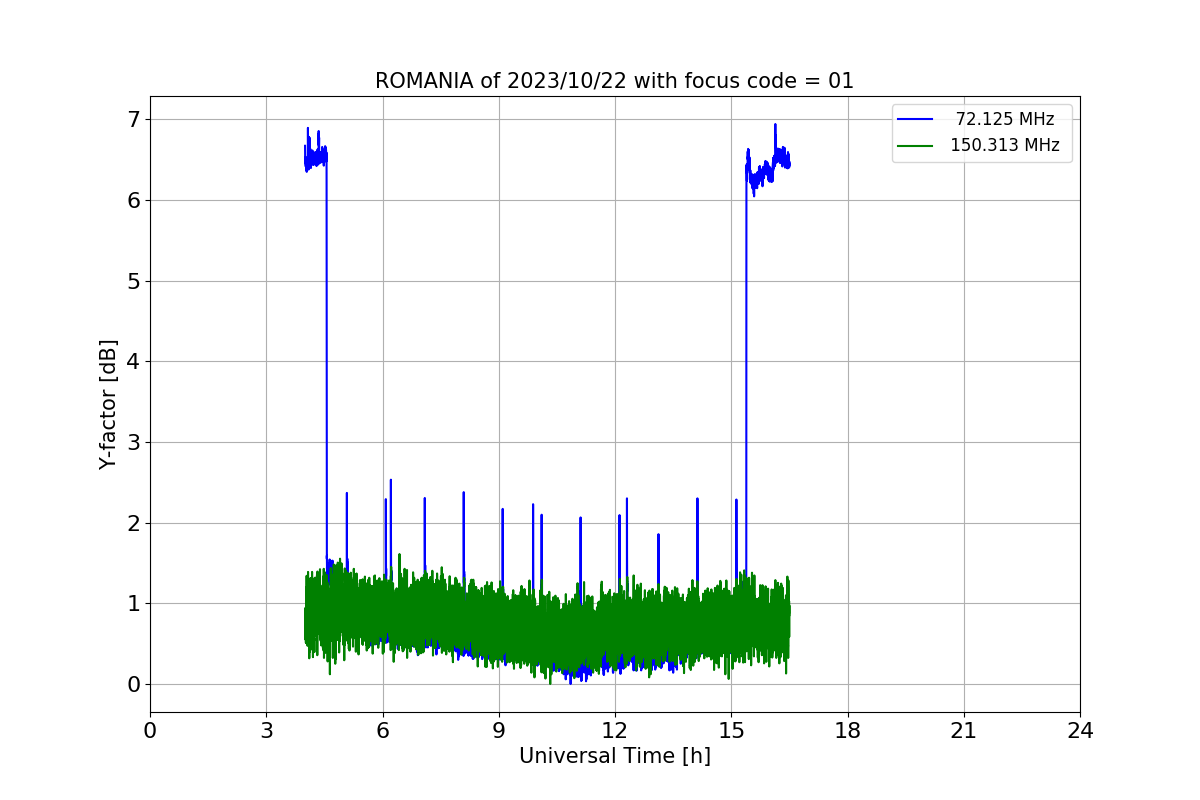Image resolution: width=1200 pixels, height=800 pixels.
Task: Click the blue legend line sample
Action: tap(915, 119)
